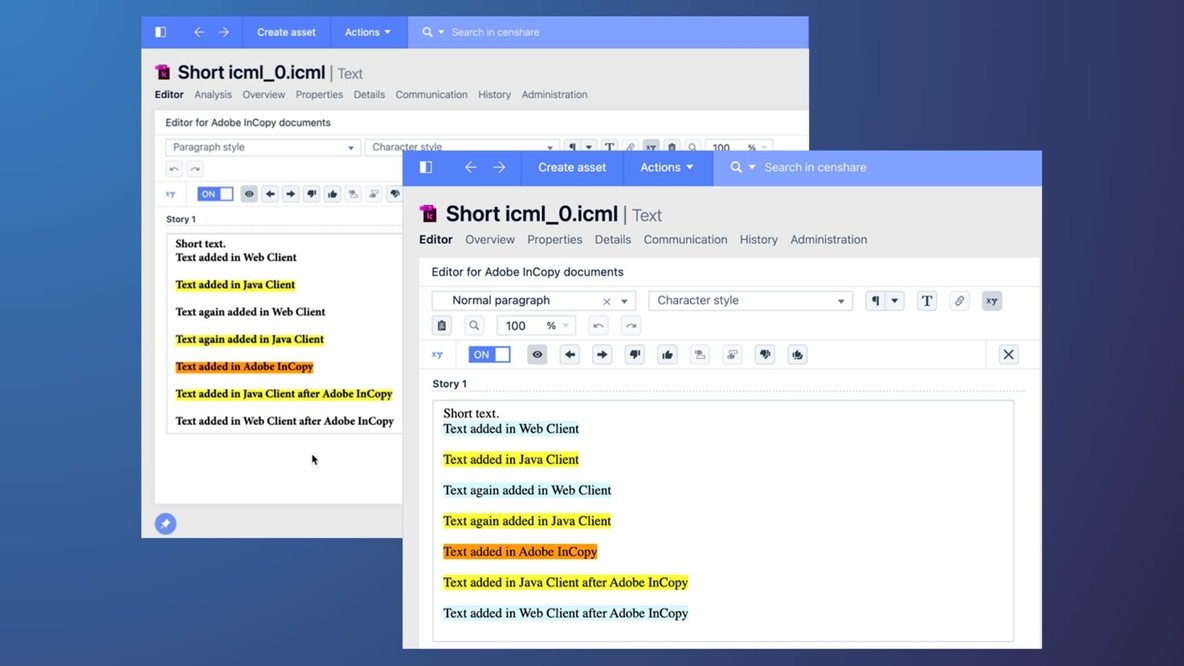Open search scope dropdown in front window
This screenshot has width=1184, height=666.
coord(751,167)
